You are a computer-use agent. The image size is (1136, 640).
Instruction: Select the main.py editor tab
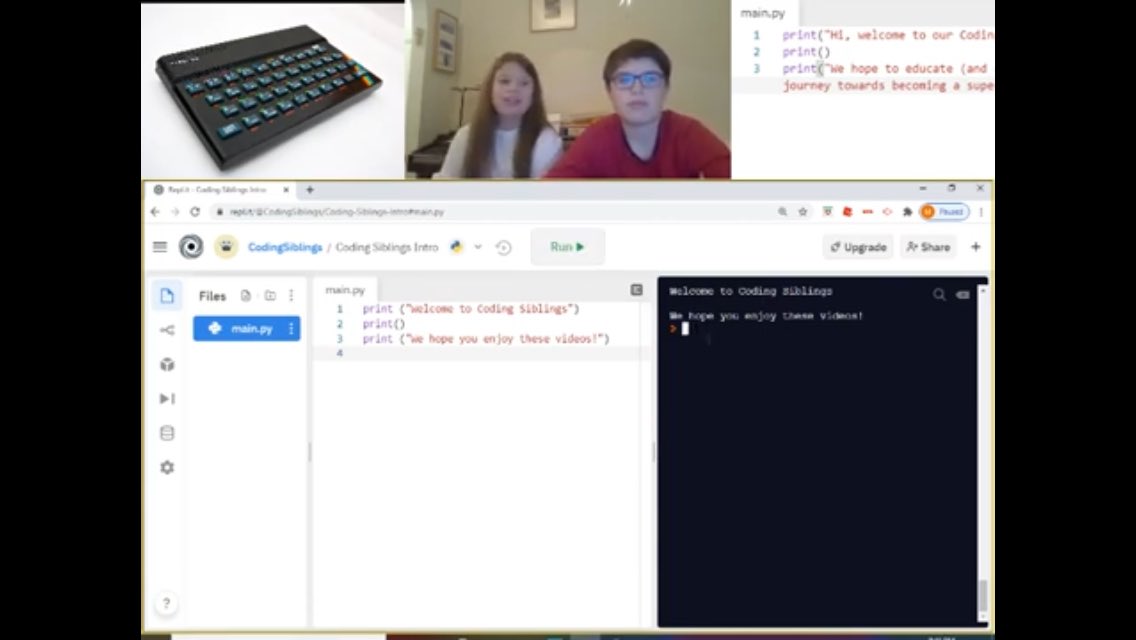click(345, 290)
